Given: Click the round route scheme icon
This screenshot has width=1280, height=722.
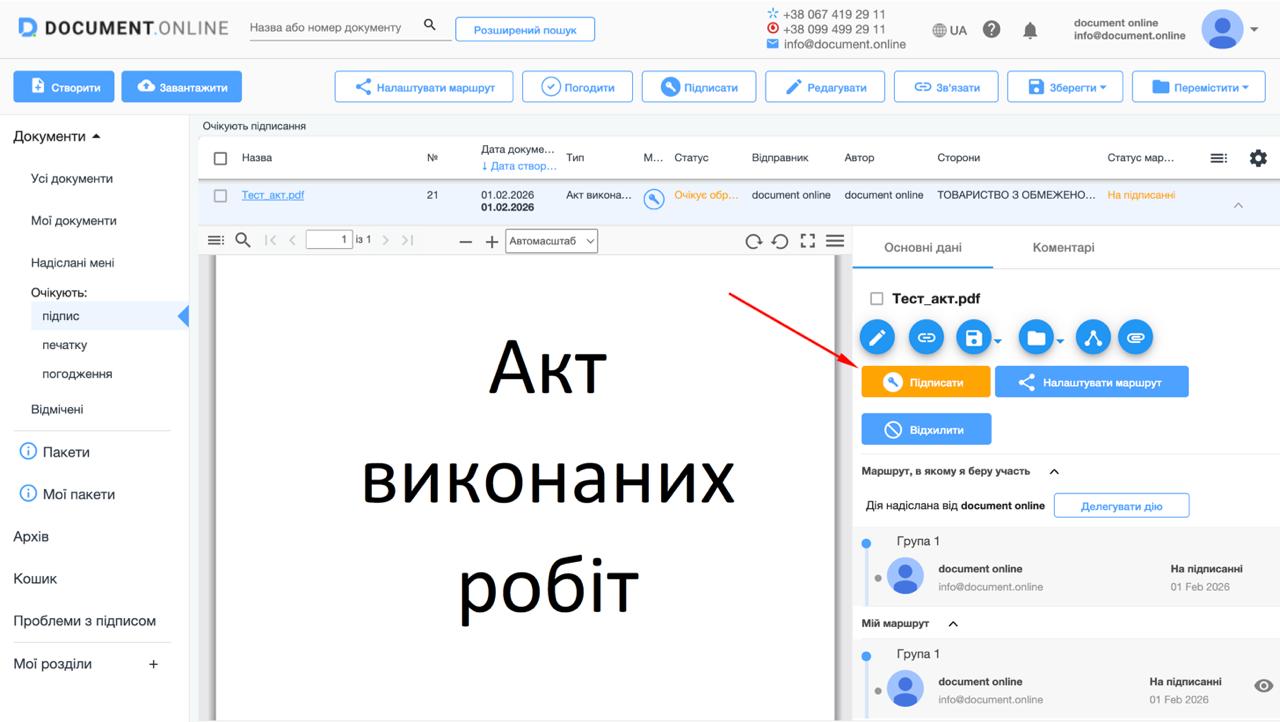Looking at the screenshot, I should tap(1093, 338).
